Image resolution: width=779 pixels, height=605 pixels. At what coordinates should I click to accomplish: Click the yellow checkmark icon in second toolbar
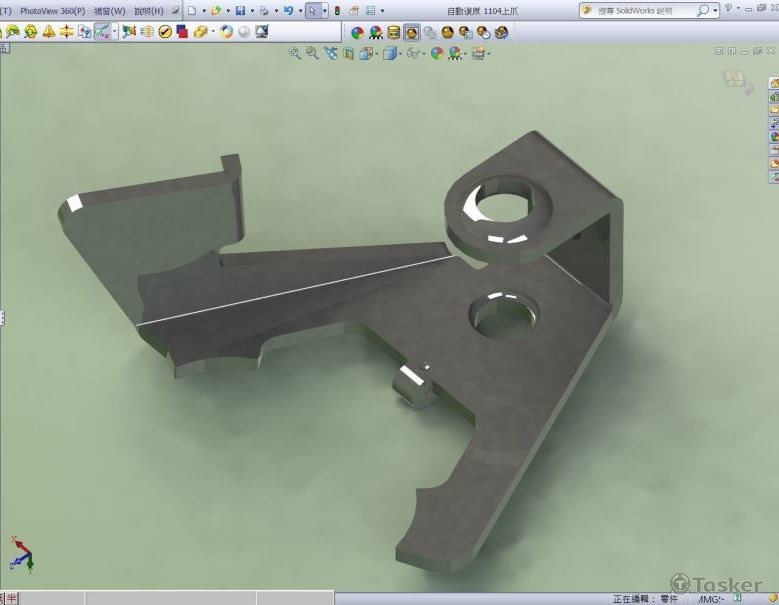pos(164,31)
